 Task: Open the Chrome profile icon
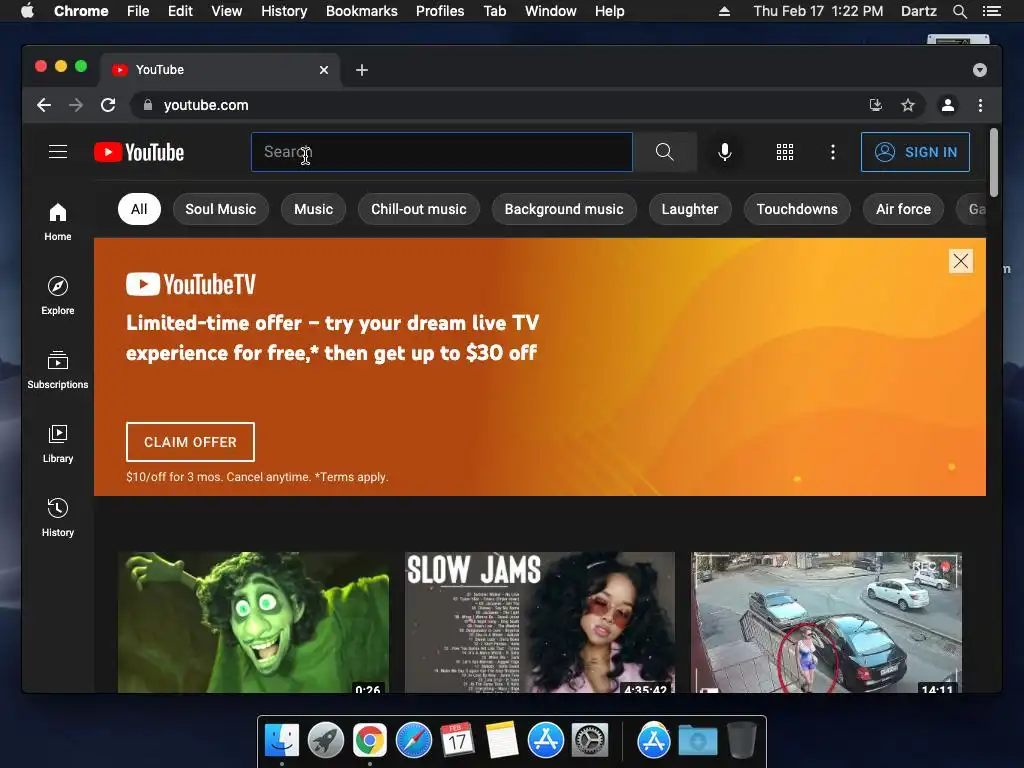tap(948, 105)
